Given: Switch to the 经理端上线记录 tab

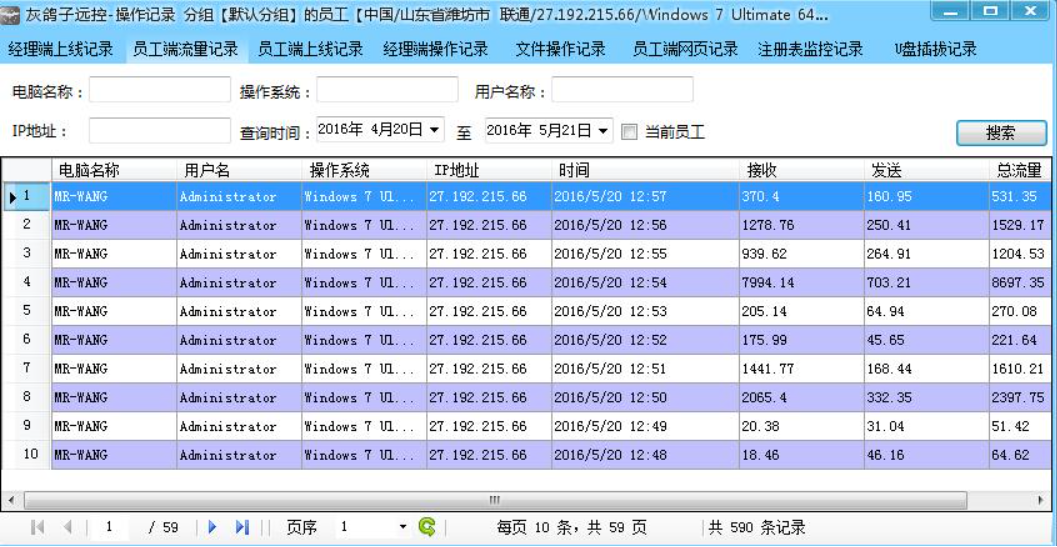Looking at the screenshot, I should coord(60,49).
